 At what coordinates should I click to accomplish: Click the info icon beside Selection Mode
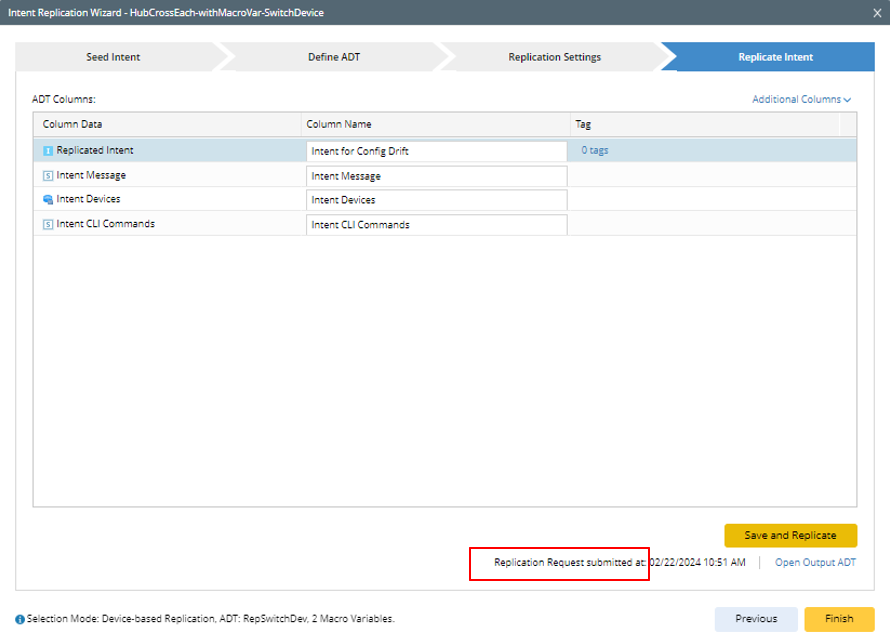[20, 619]
